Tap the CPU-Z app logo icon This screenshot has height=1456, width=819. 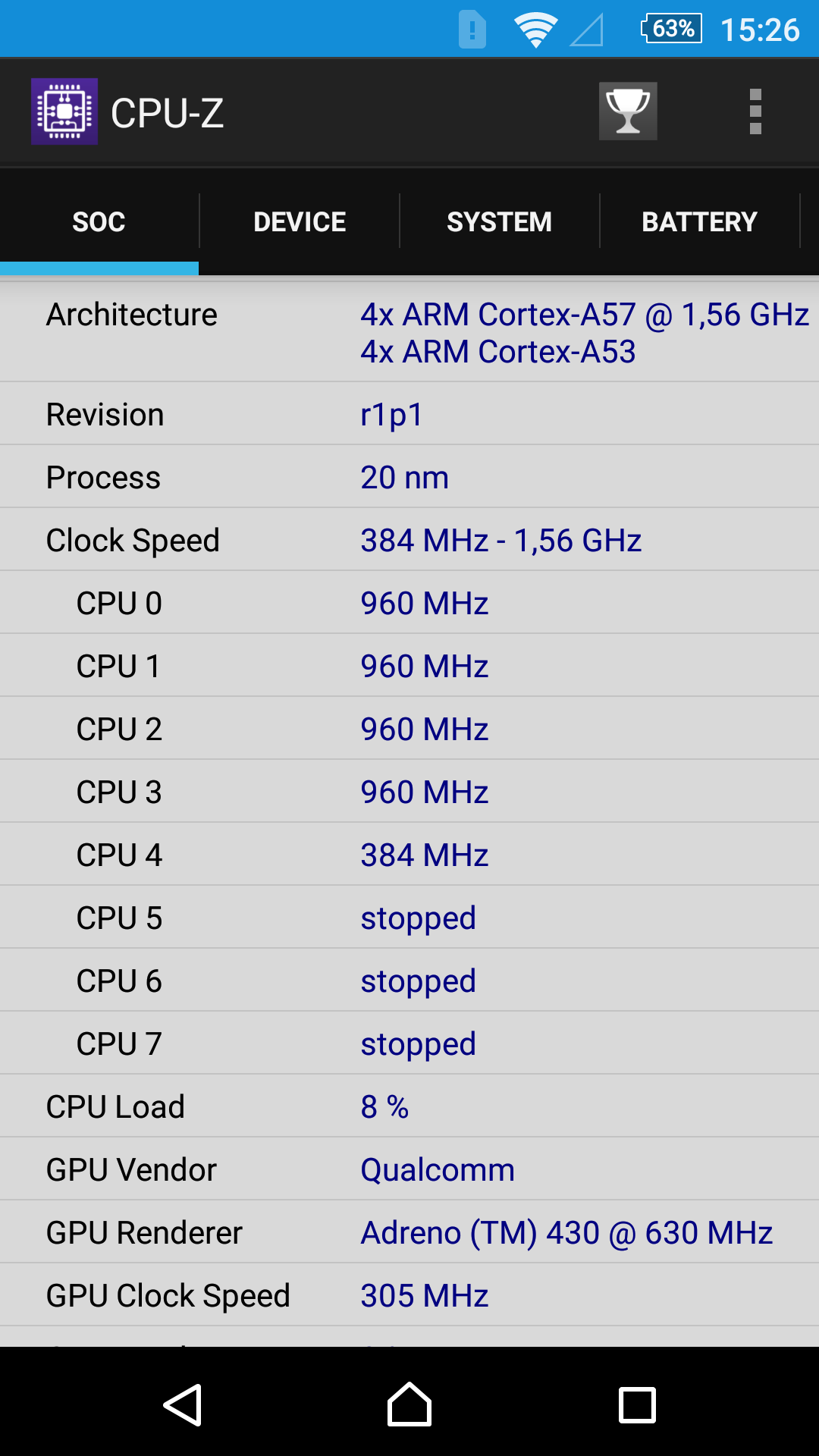click(64, 111)
